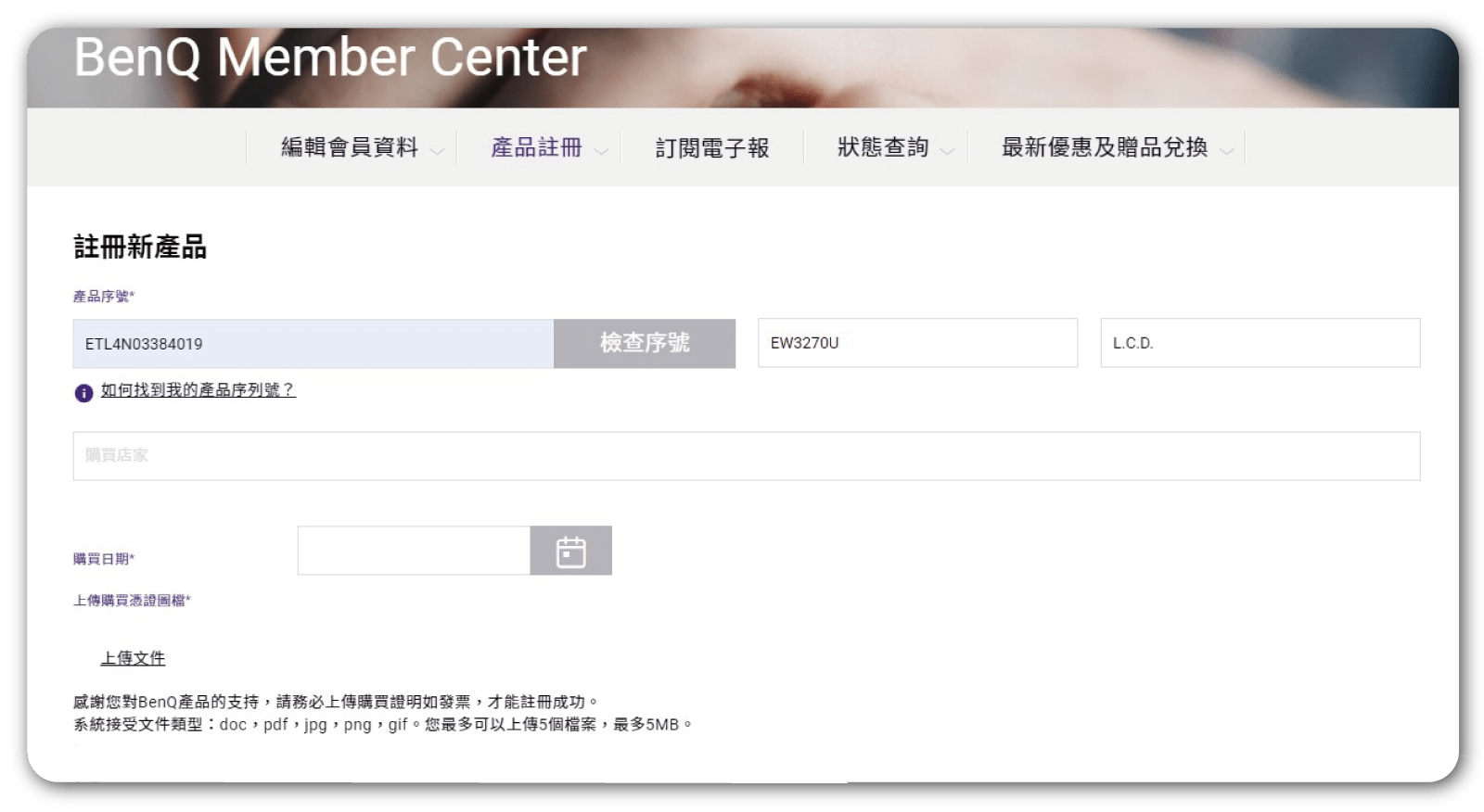Image resolution: width=1484 pixels, height=812 pixels.
Task: Click the info icon beside serial number help
Action: [83, 392]
